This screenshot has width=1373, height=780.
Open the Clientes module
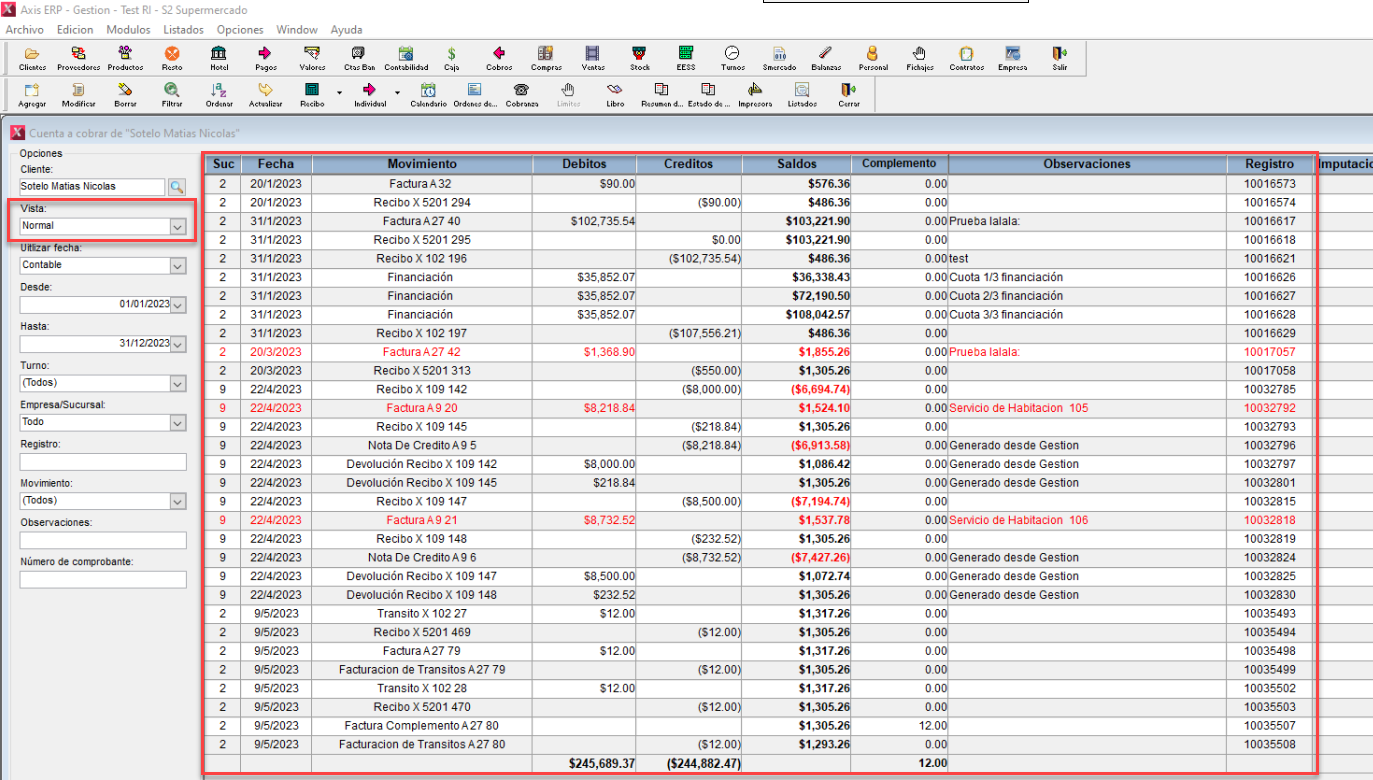pos(32,58)
